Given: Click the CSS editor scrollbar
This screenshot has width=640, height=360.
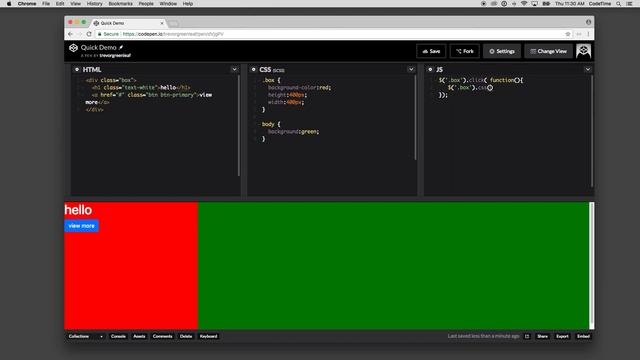Looking at the screenshot, I should click(x=416, y=118).
